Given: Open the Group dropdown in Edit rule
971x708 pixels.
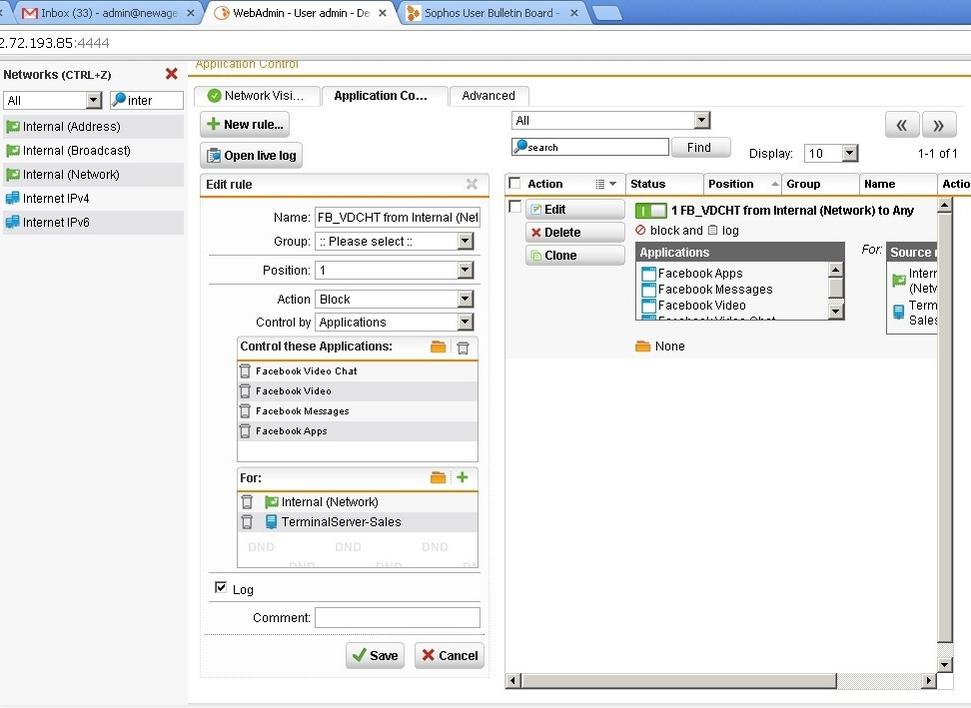Looking at the screenshot, I should [466, 241].
